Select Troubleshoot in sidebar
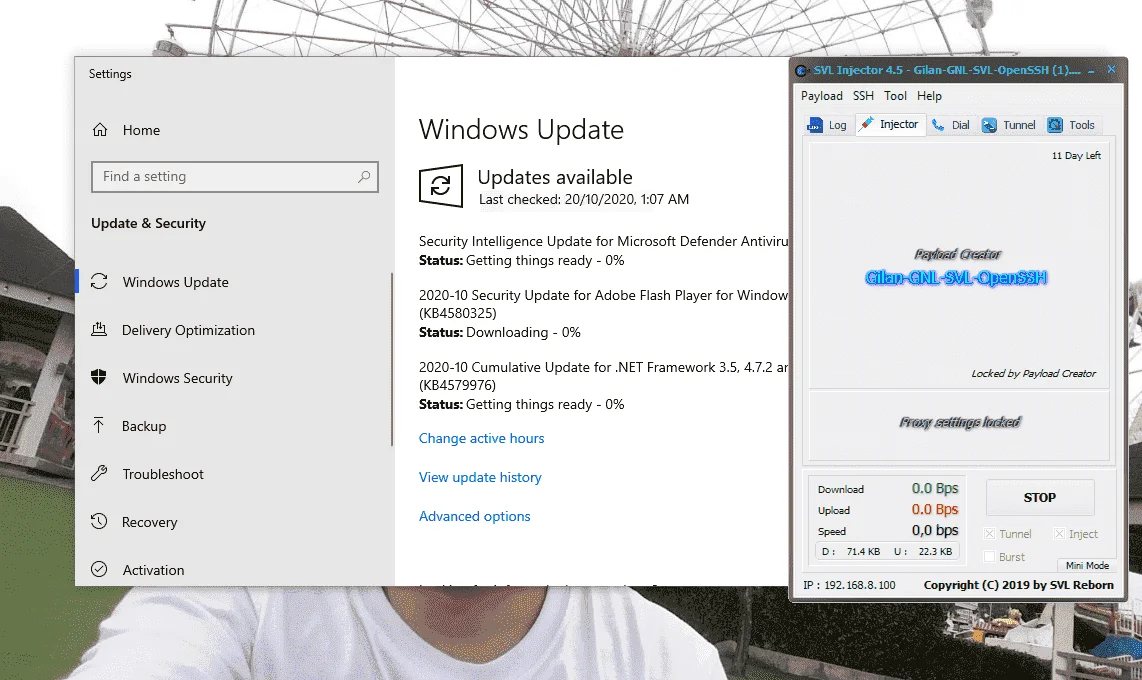Image resolution: width=1142 pixels, height=680 pixels. tap(162, 474)
